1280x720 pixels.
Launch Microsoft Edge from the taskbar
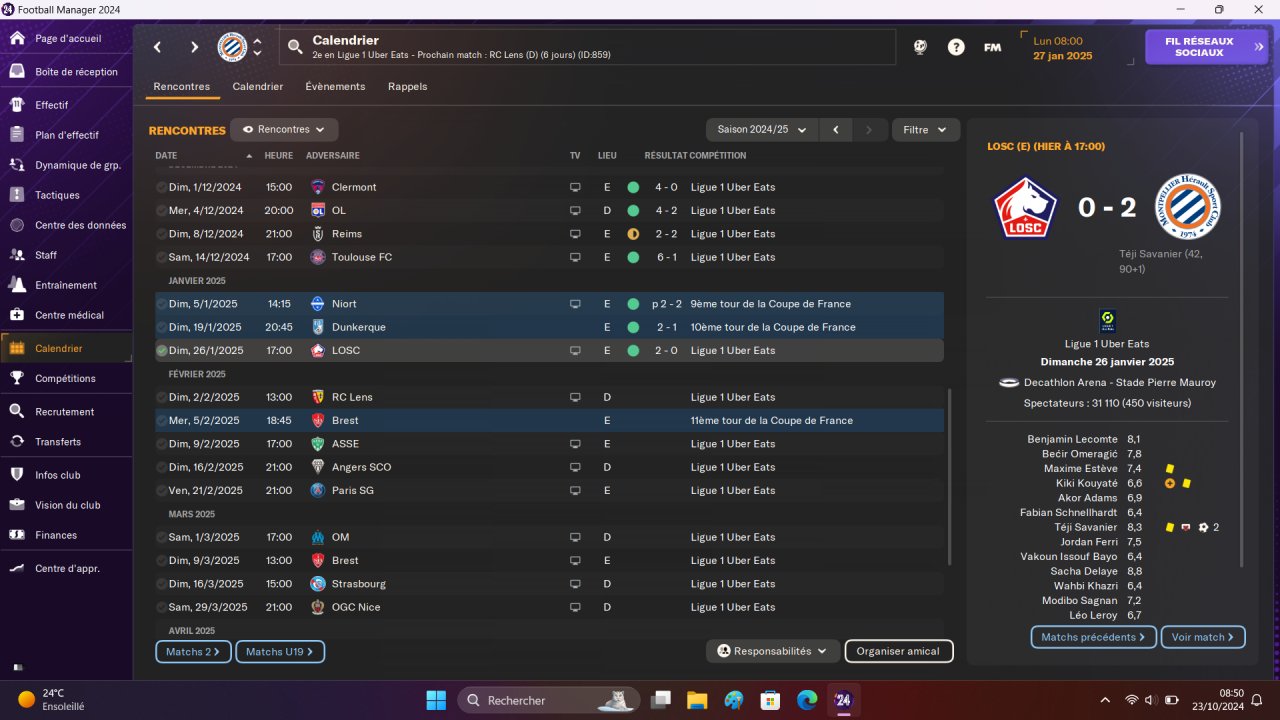(806, 700)
